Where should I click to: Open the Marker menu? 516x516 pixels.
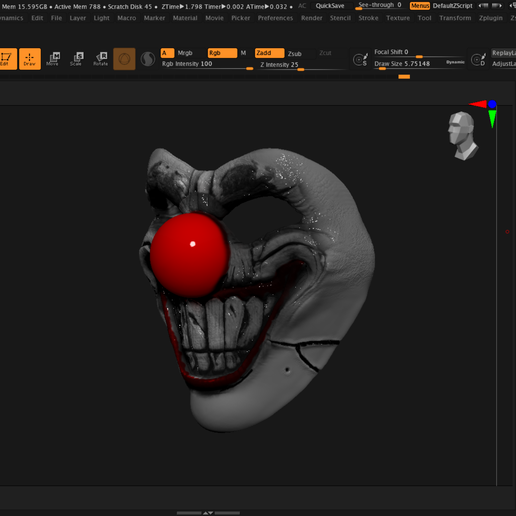pyautogui.click(x=154, y=18)
